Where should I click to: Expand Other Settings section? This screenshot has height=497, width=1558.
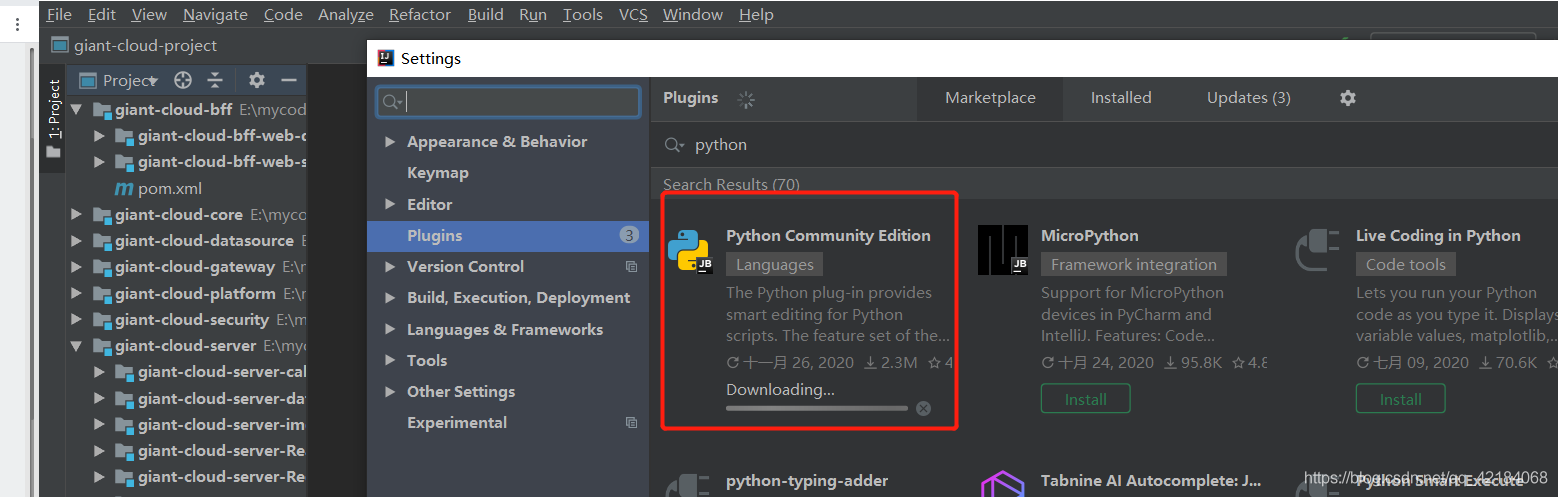point(390,392)
